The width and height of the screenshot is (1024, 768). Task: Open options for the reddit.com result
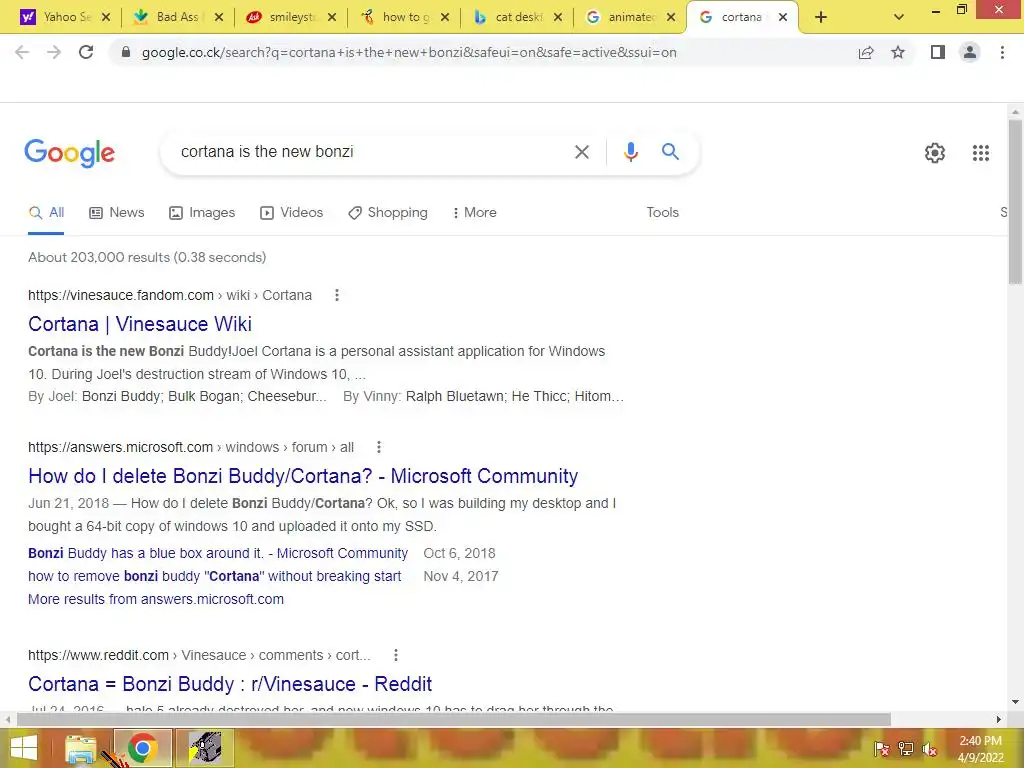point(396,655)
